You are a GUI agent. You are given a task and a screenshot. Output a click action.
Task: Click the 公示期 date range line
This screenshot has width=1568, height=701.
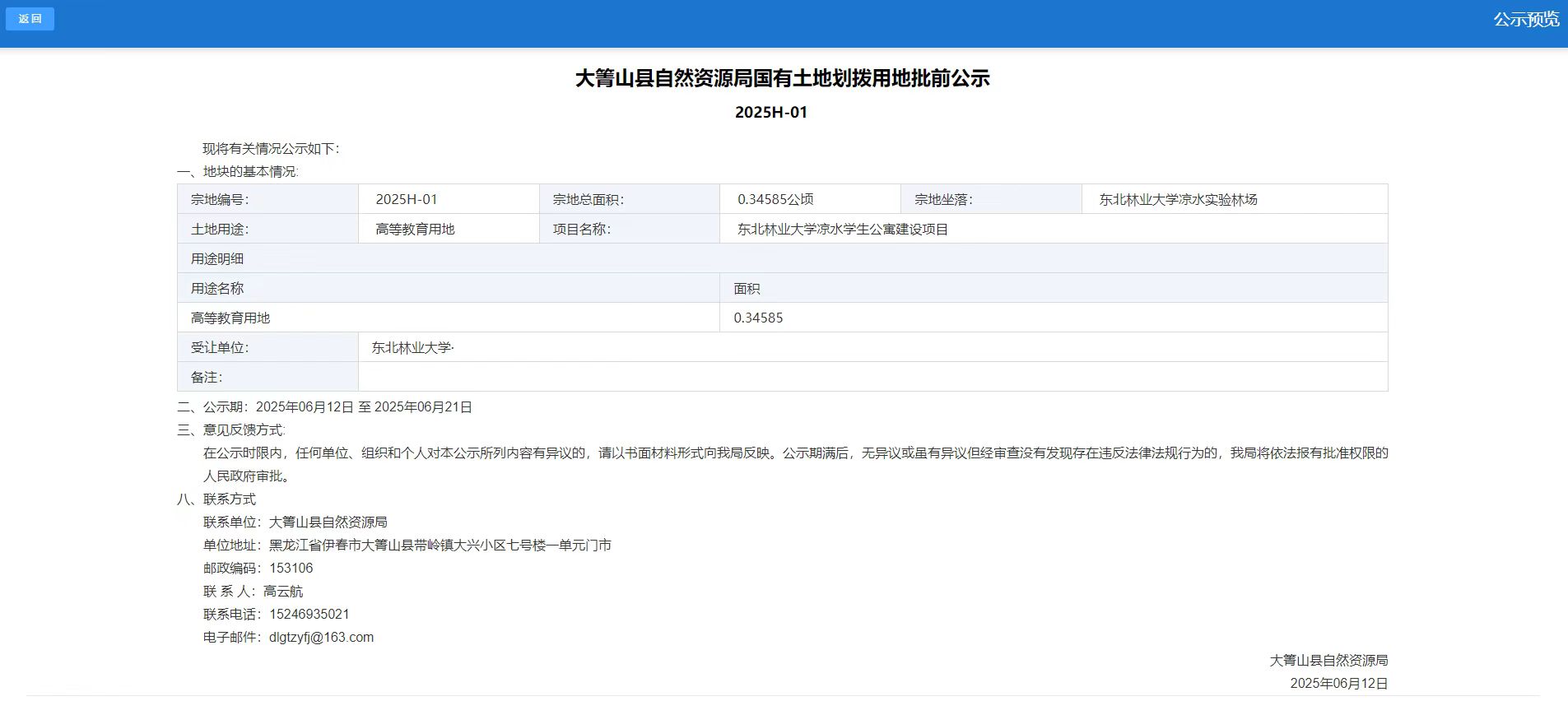point(324,406)
